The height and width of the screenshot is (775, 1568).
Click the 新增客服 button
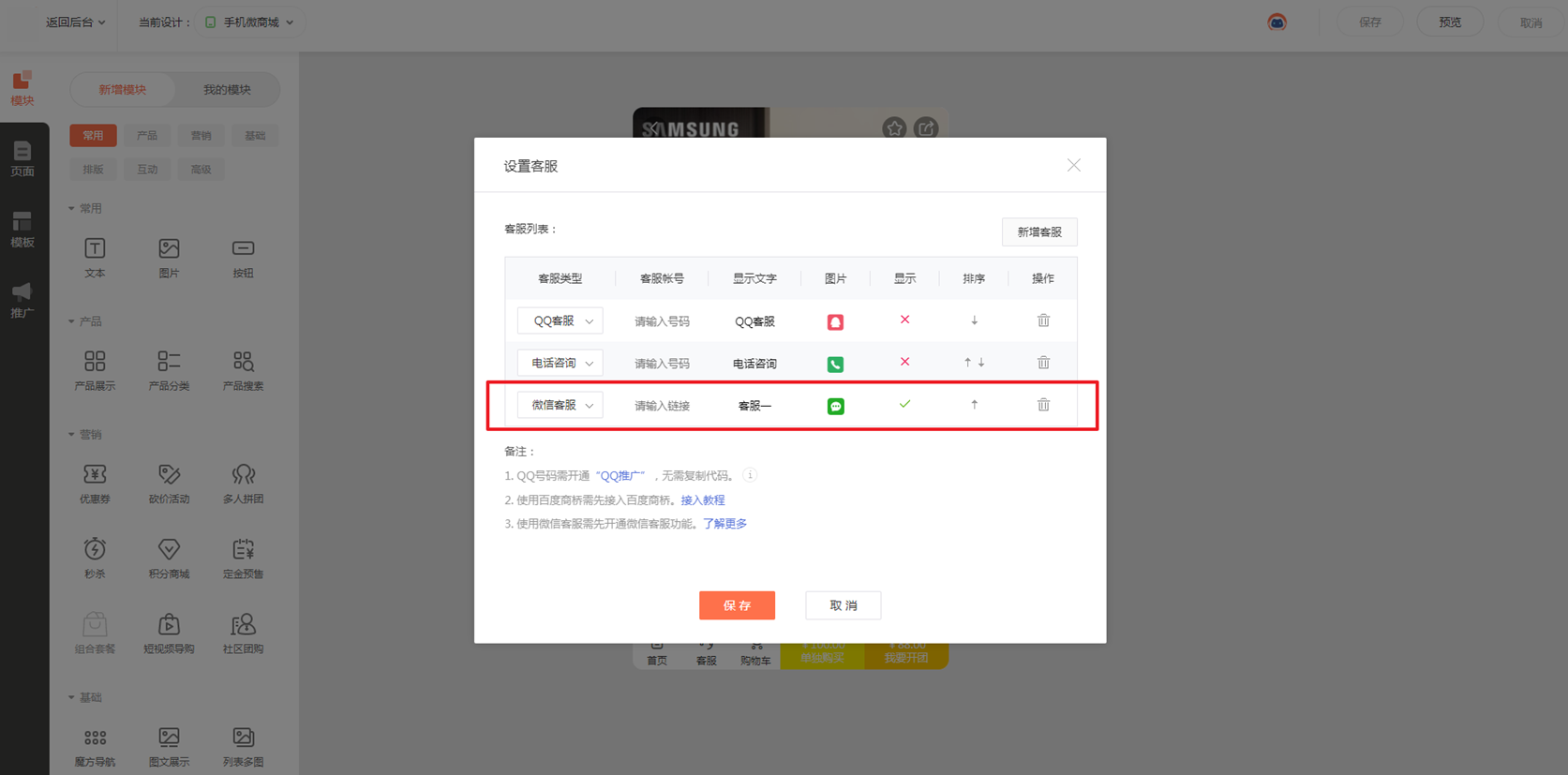(1039, 231)
